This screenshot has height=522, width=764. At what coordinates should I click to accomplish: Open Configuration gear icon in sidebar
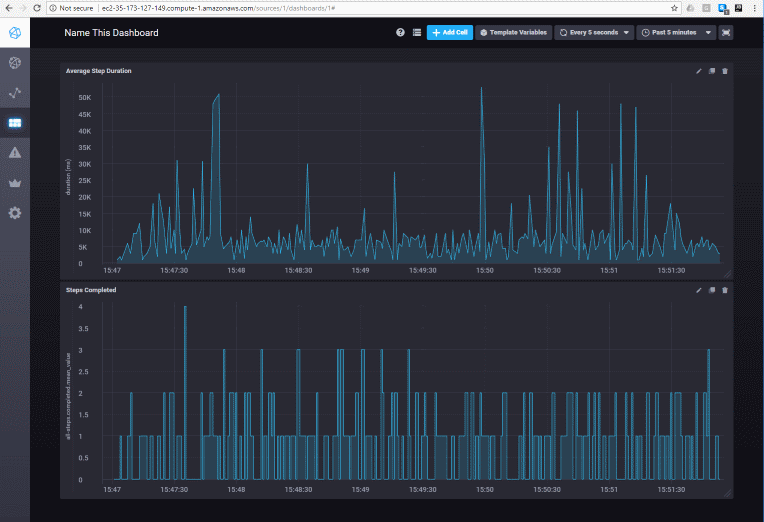click(15, 213)
